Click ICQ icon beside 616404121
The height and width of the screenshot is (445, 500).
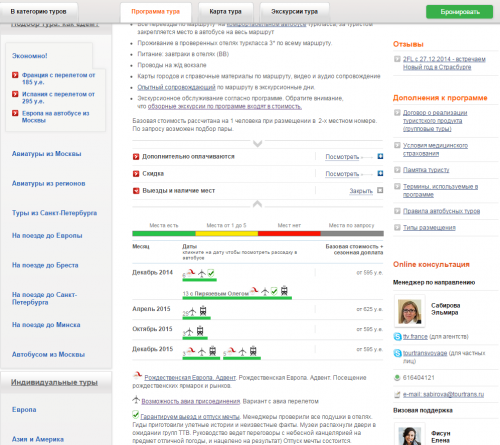[x=397, y=378]
